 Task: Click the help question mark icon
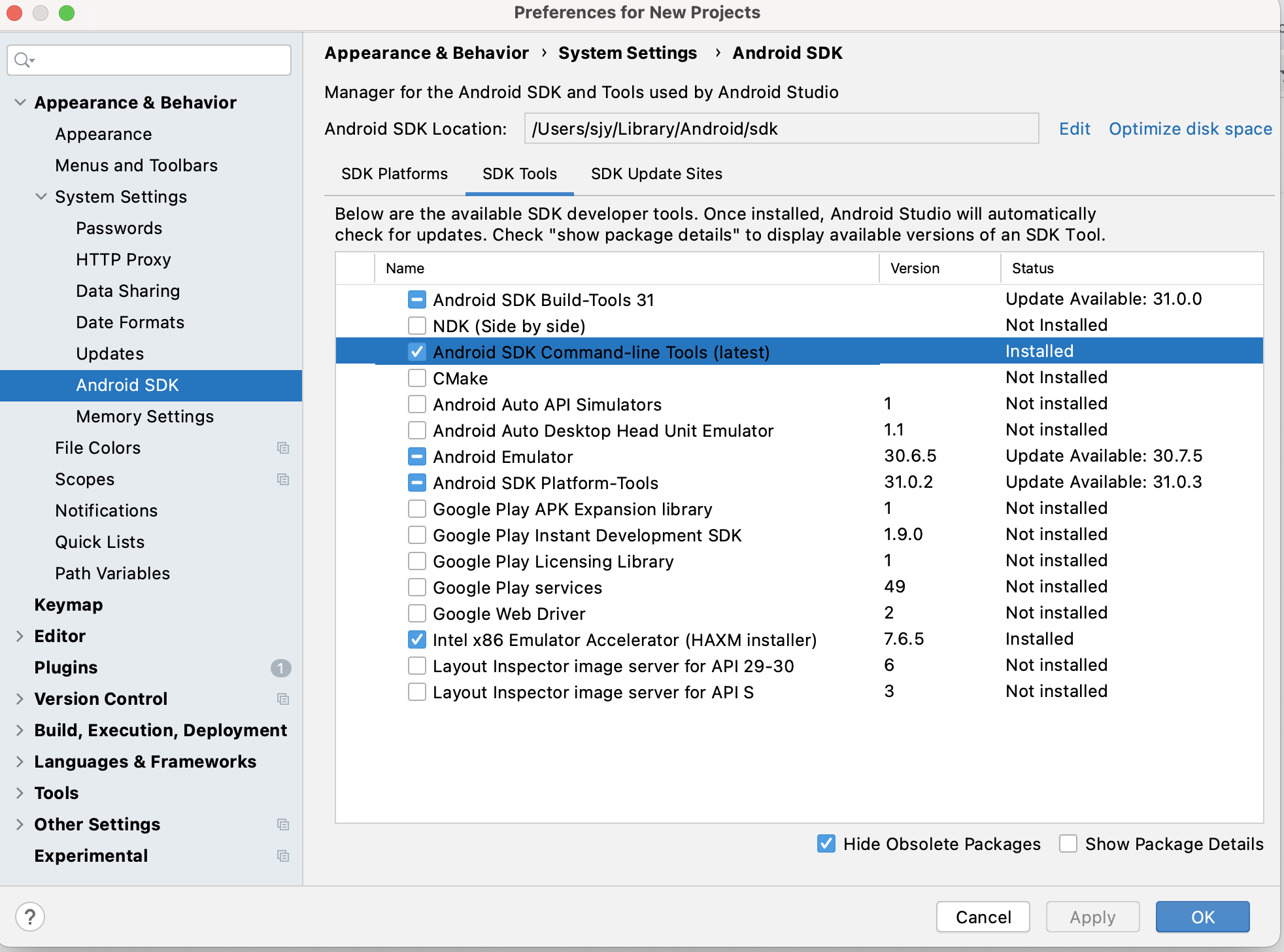point(30,917)
